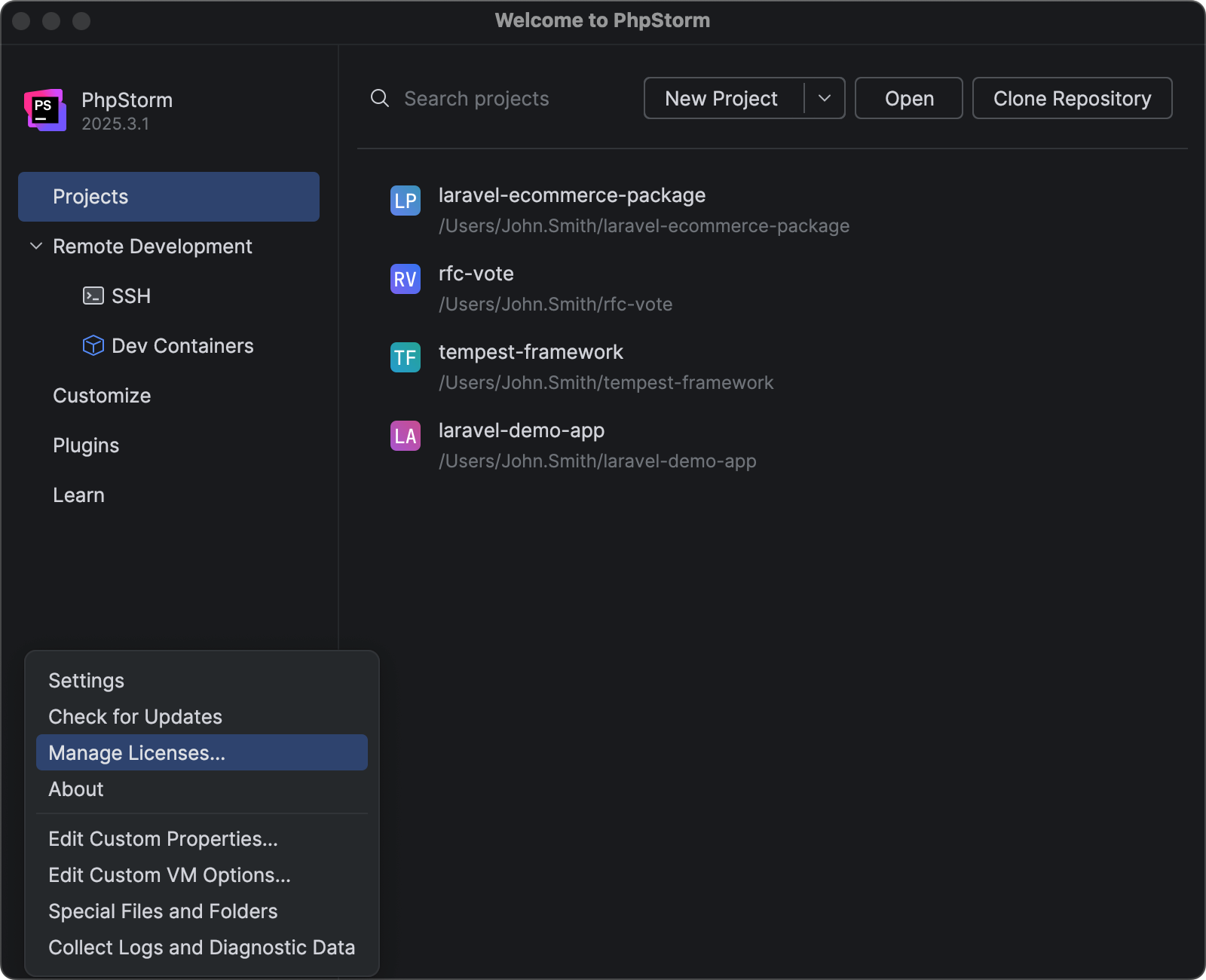
Task: Open the tempest-framework project
Action: (772, 366)
